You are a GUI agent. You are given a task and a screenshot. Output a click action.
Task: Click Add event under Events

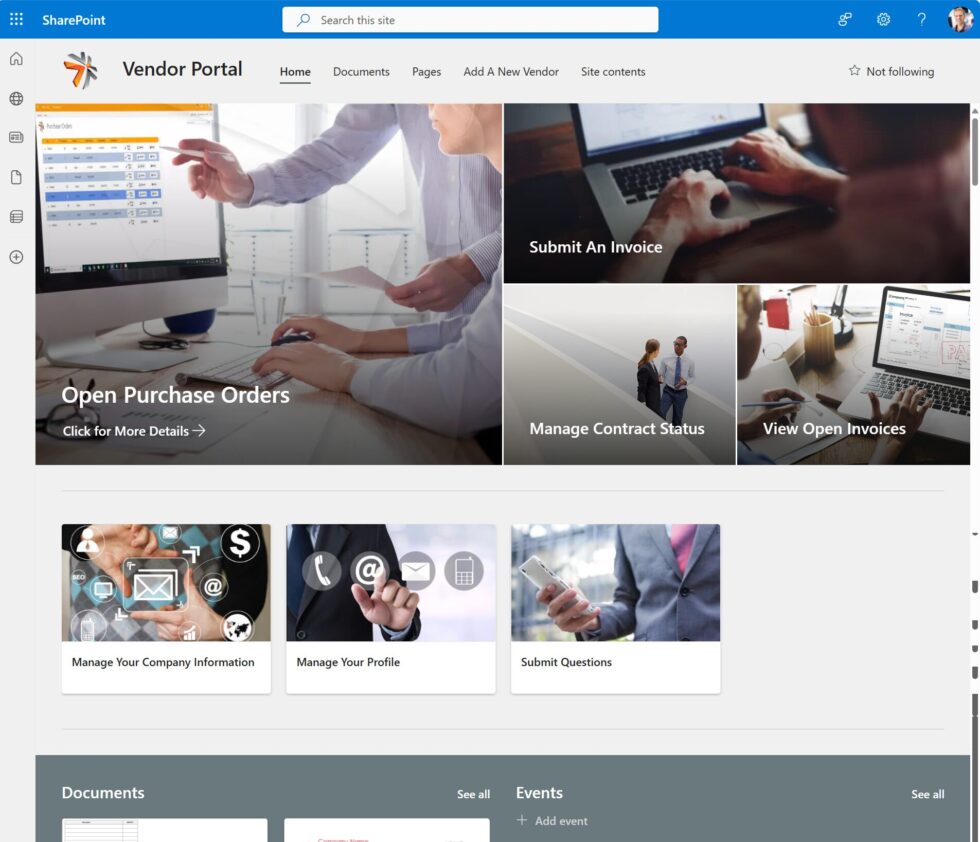point(553,820)
